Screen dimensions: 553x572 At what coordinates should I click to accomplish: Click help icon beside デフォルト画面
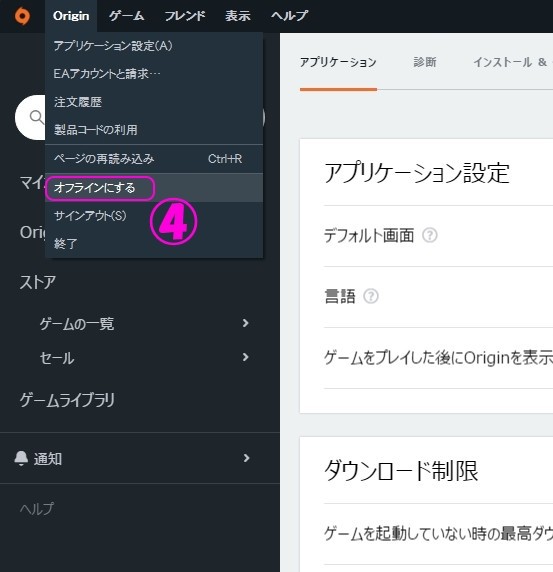[x=430, y=235]
